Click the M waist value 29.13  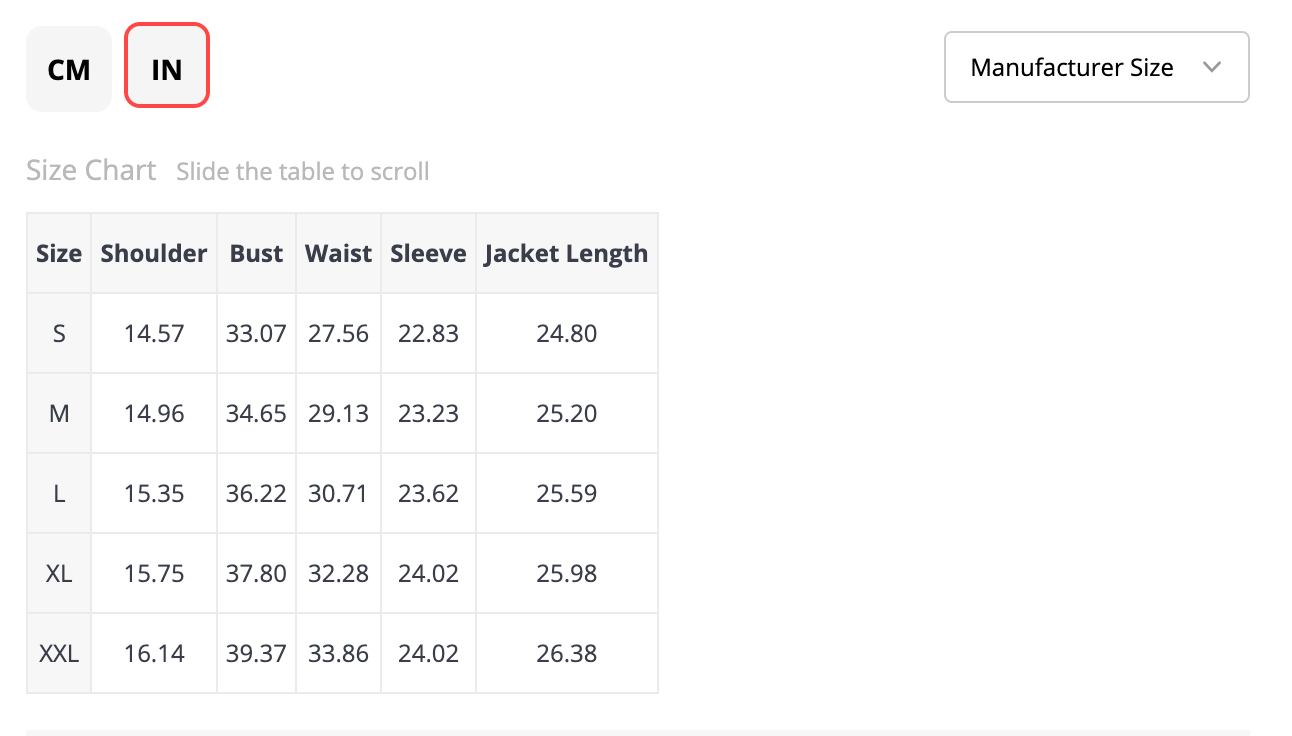coord(338,413)
